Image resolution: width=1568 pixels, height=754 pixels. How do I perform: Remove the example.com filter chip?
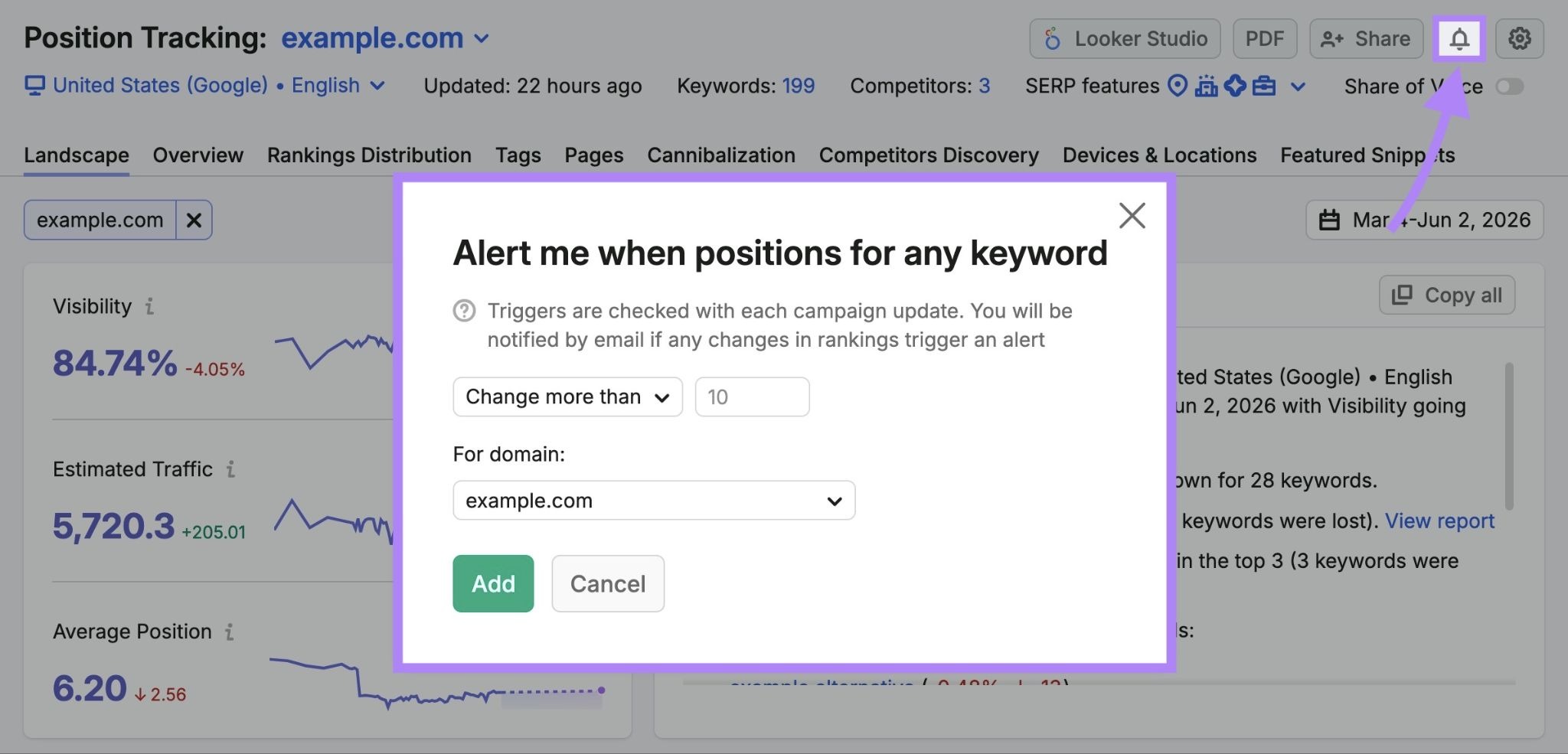(x=194, y=220)
